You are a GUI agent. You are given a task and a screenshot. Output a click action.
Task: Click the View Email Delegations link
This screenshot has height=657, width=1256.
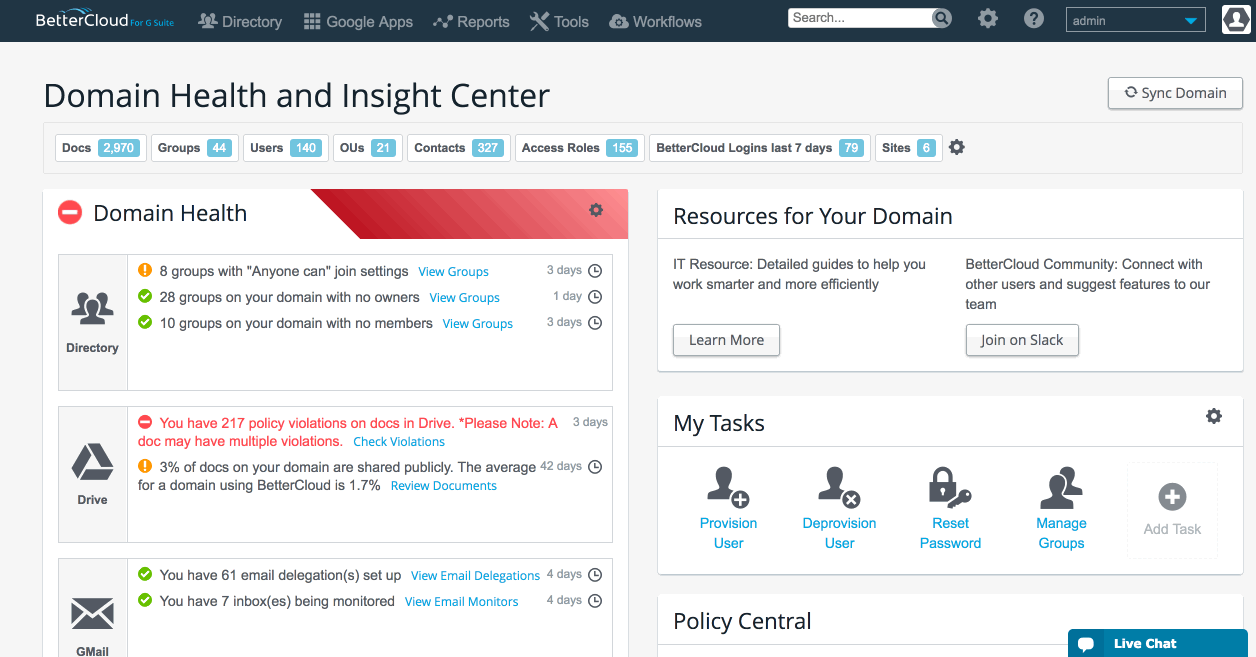[475, 576]
